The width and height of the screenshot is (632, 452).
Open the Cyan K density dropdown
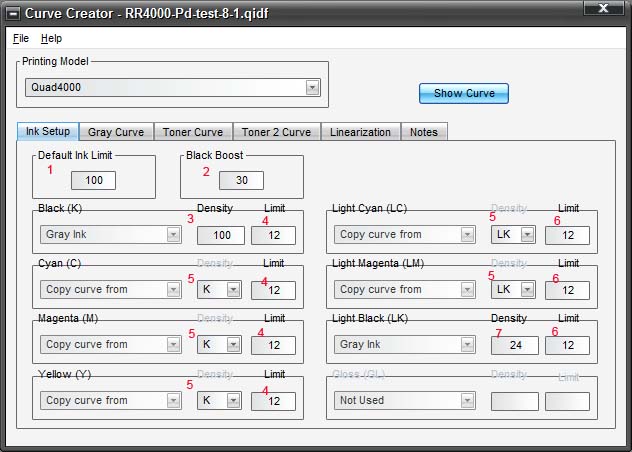pos(233,290)
